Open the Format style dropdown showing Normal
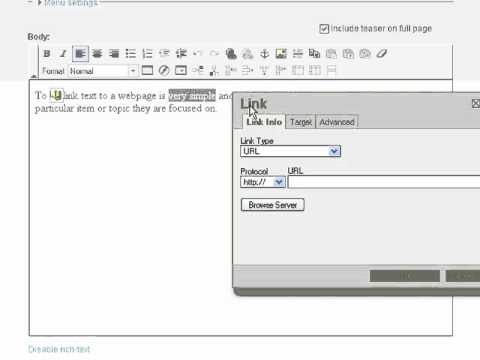This screenshot has width=480, height=360. pos(103,71)
